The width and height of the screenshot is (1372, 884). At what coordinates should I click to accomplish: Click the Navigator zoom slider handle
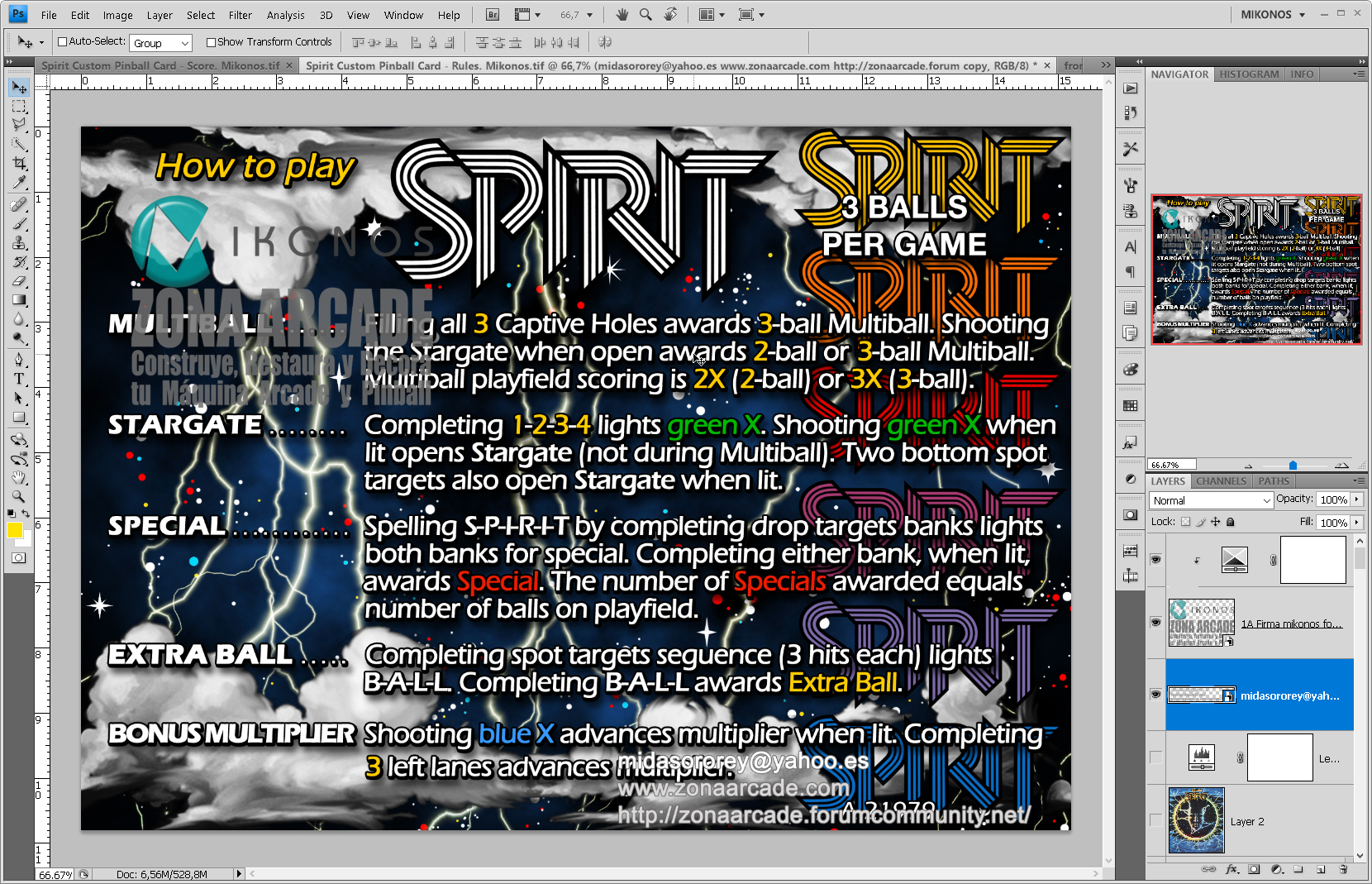(1293, 466)
